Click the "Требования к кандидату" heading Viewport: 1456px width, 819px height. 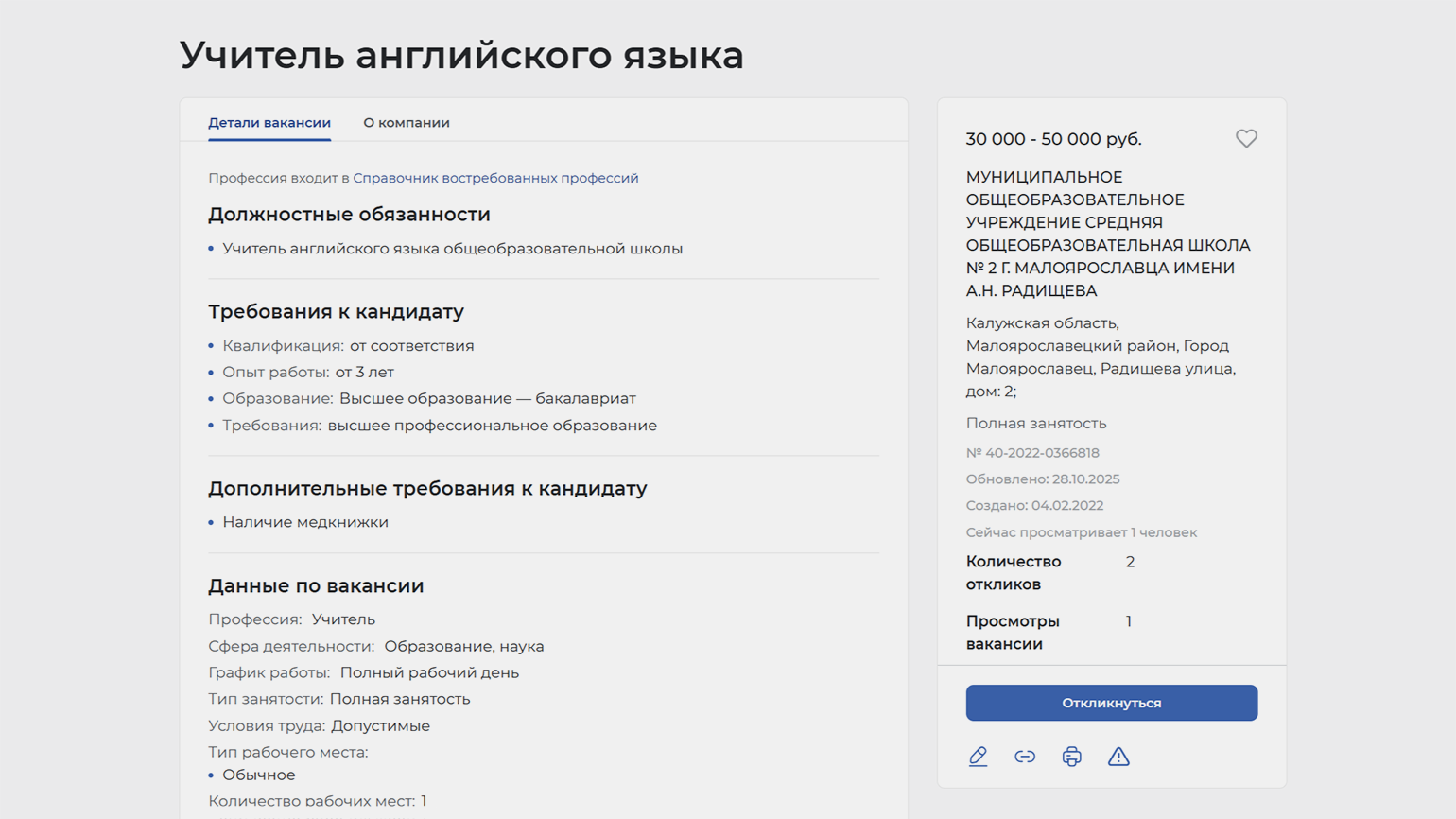[x=336, y=311]
